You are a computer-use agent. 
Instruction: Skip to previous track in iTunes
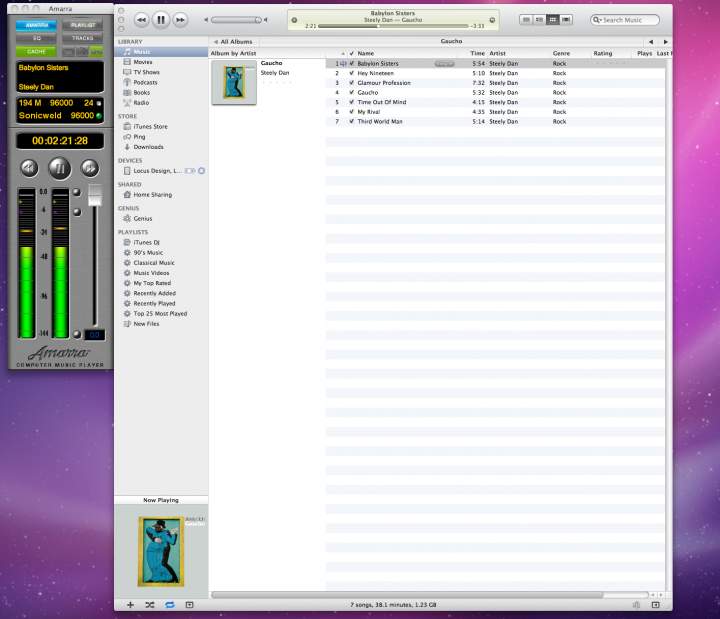141,20
